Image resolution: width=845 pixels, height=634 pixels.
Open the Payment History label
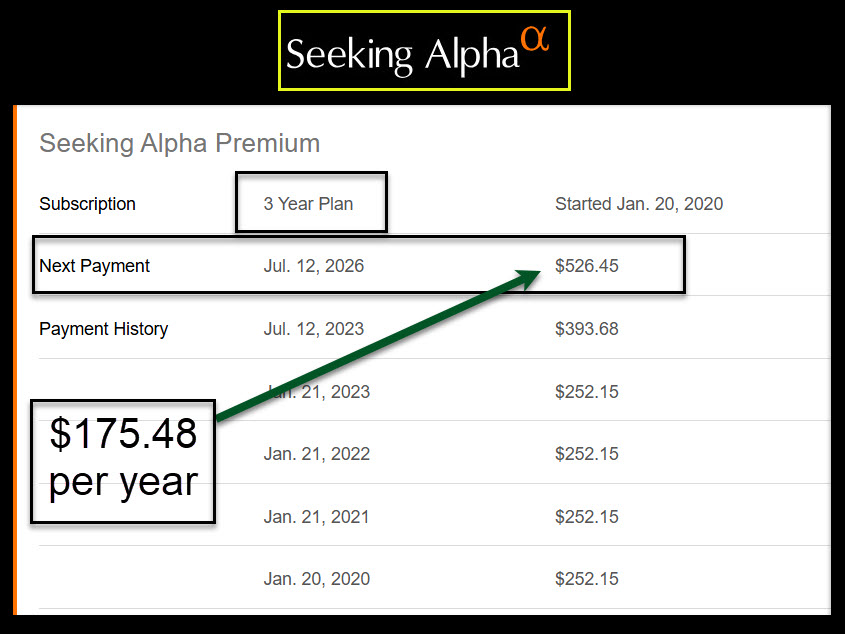point(103,329)
